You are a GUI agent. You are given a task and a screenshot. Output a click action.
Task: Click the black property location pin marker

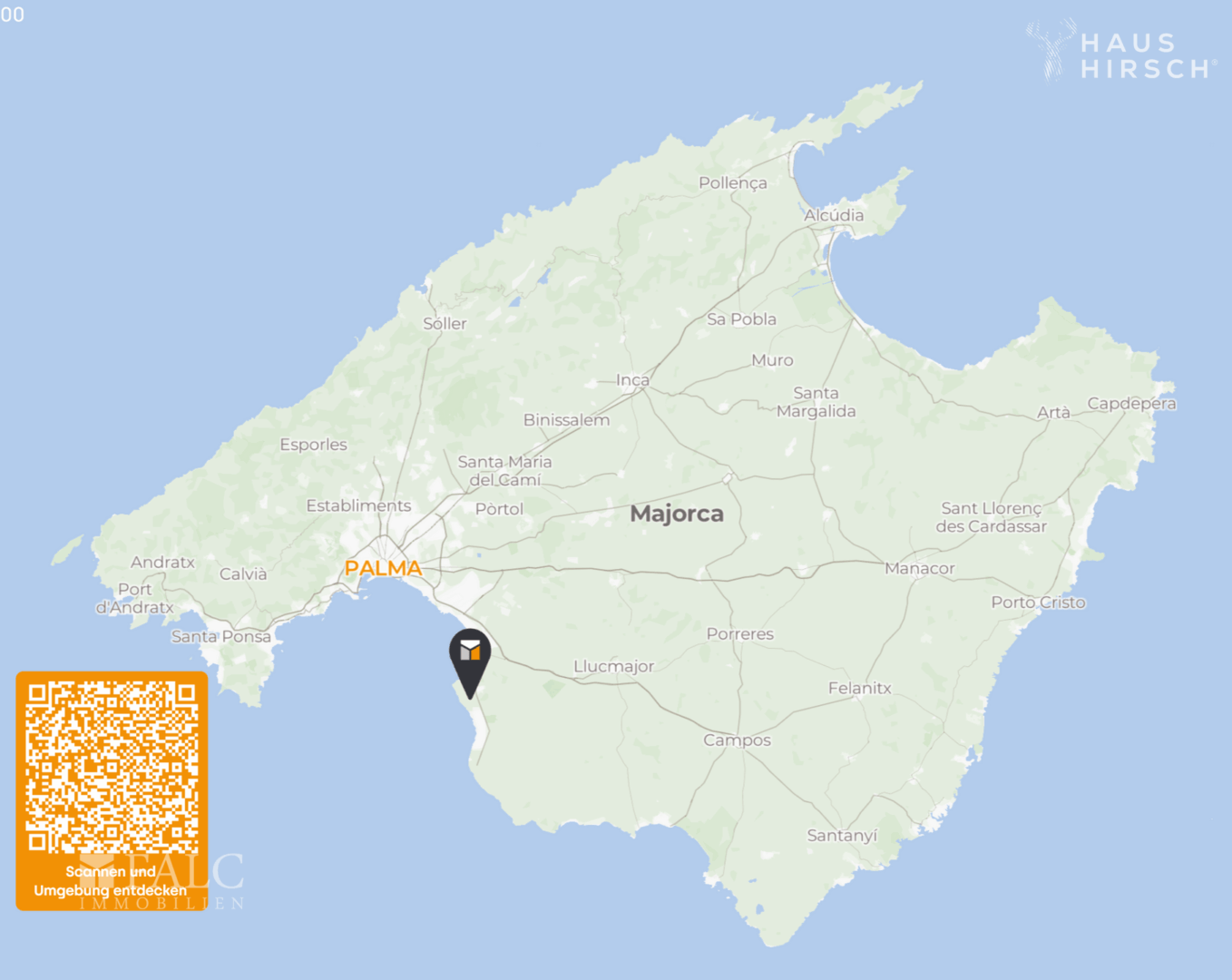coord(470,662)
